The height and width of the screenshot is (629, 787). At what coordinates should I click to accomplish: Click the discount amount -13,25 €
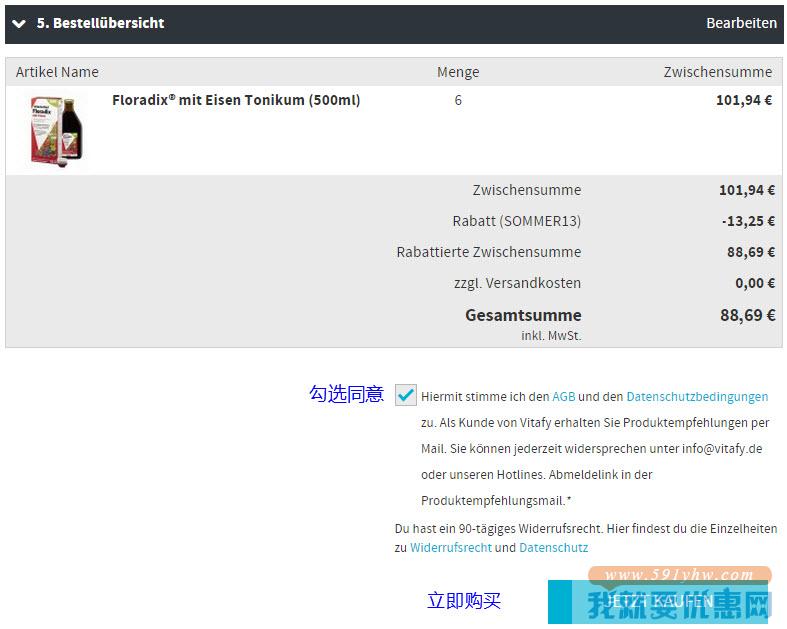(748, 221)
